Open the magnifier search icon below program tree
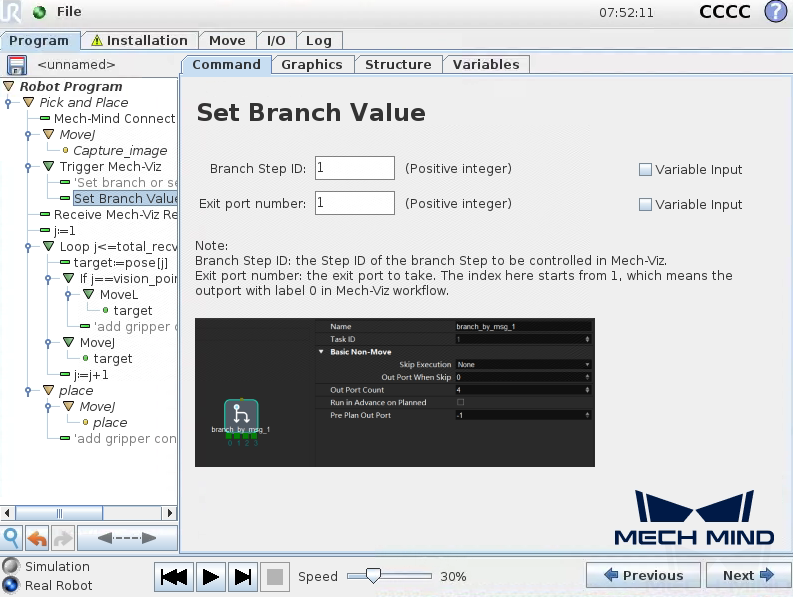 (x=11, y=538)
